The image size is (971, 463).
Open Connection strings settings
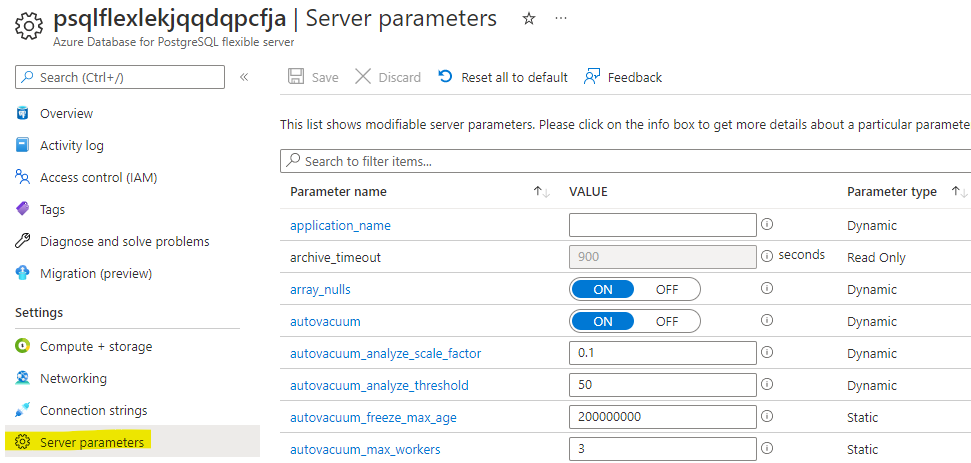pyautogui.click(x=94, y=410)
